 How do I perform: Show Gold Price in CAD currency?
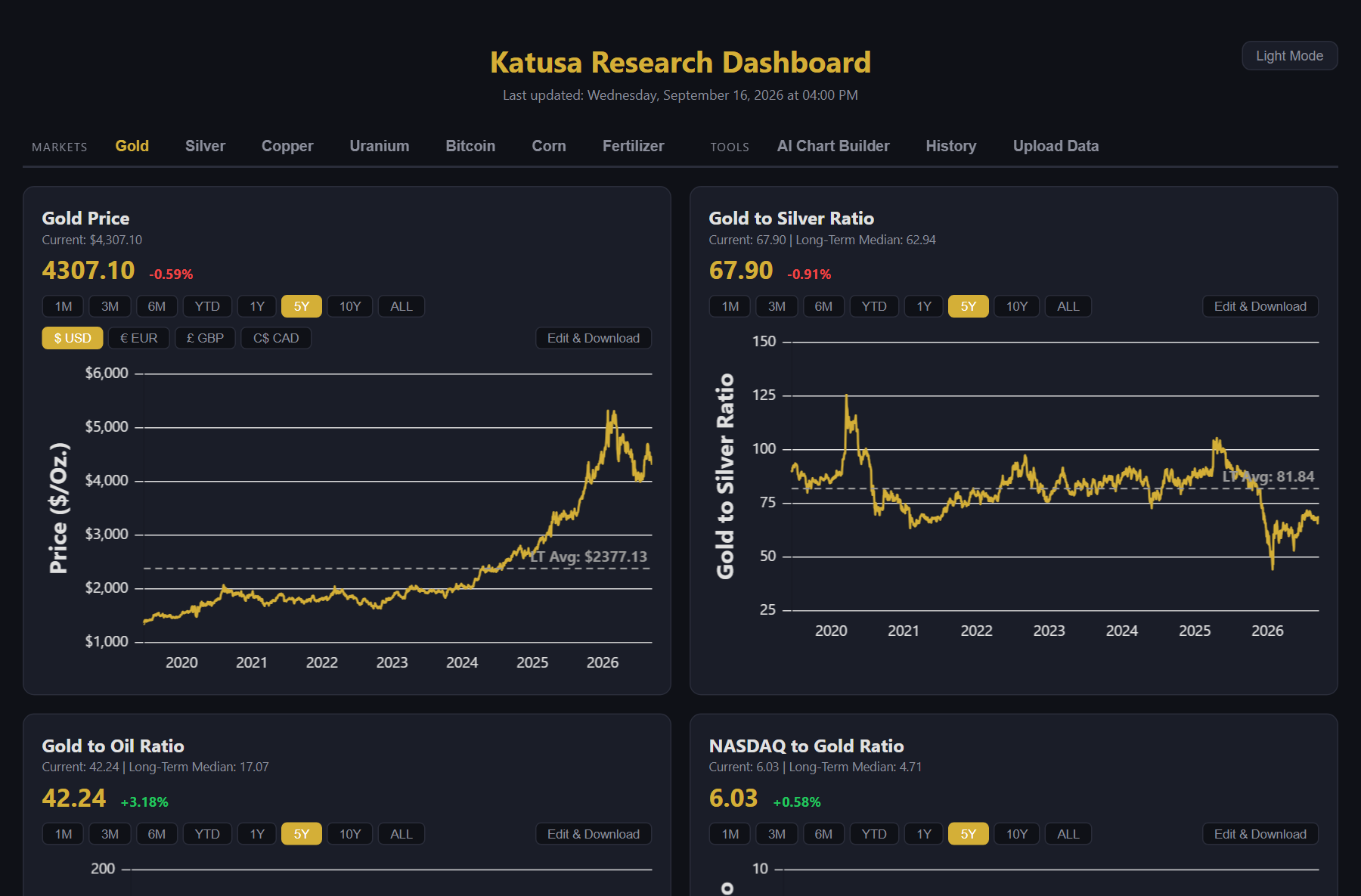(x=276, y=338)
